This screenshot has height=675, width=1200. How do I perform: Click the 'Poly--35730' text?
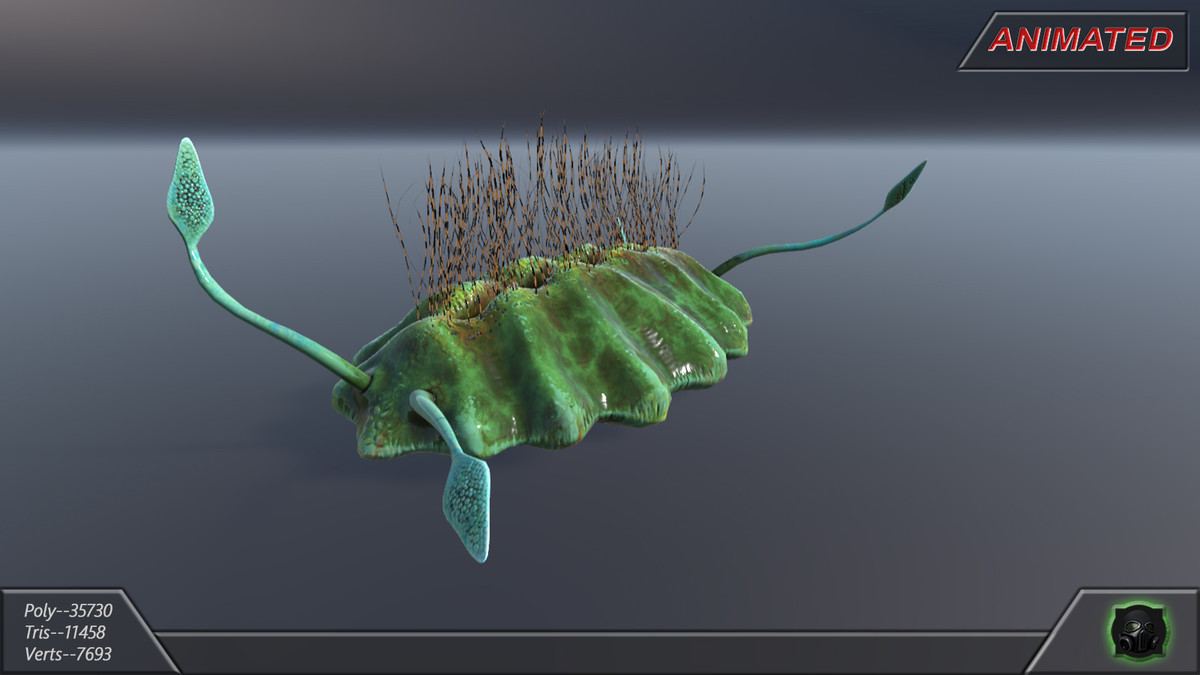click(69, 610)
